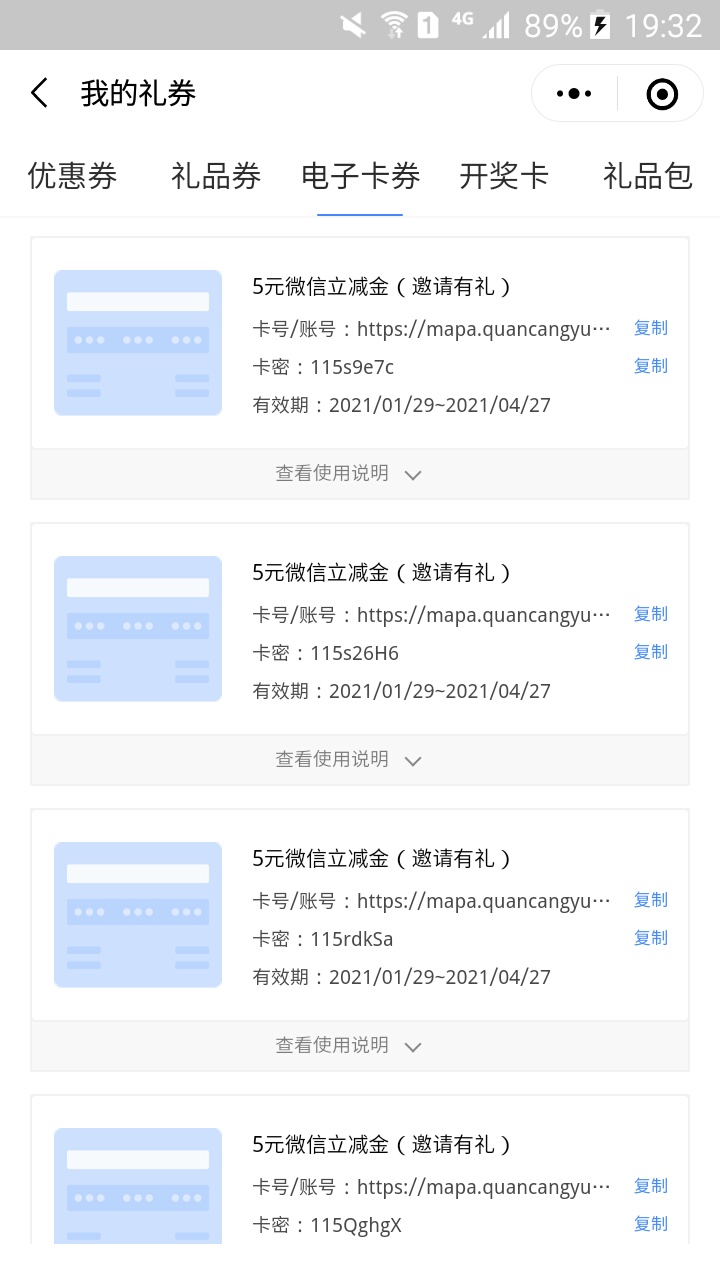720x1280 pixels.
Task: Select the 电子卡券 tab
Action: click(360, 176)
